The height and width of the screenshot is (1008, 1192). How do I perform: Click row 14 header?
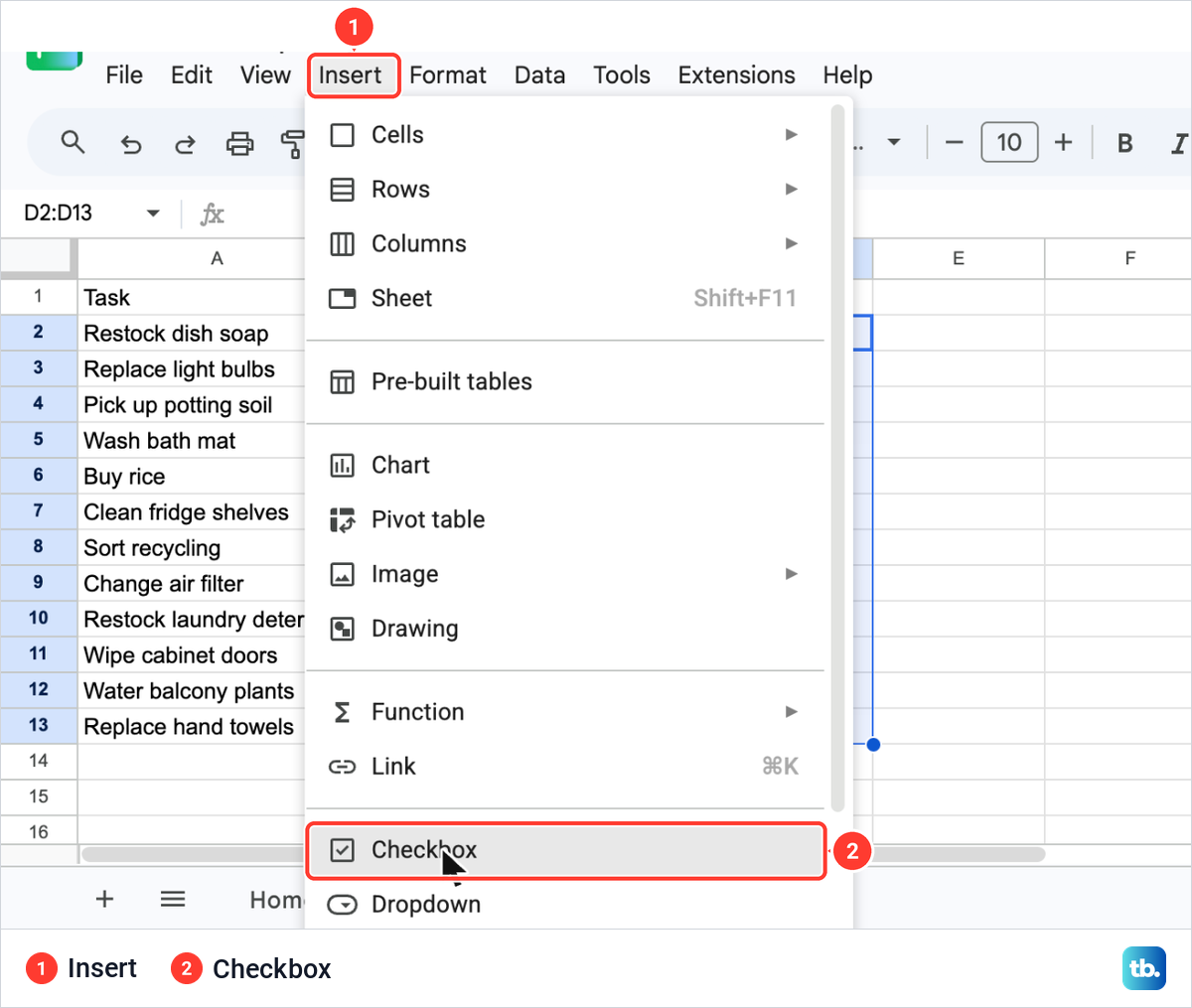pyautogui.click(x=39, y=761)
